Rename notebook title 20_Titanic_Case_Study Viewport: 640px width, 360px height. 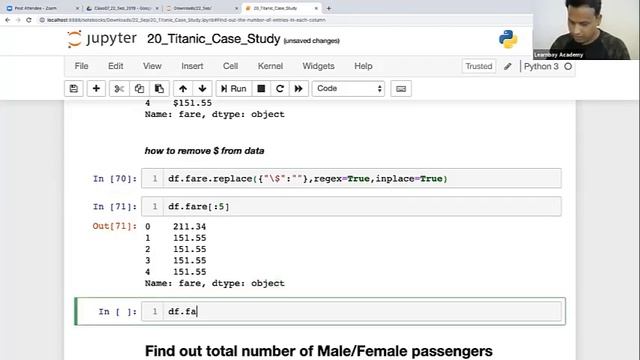pyautogui.click(x=213, y=39)
